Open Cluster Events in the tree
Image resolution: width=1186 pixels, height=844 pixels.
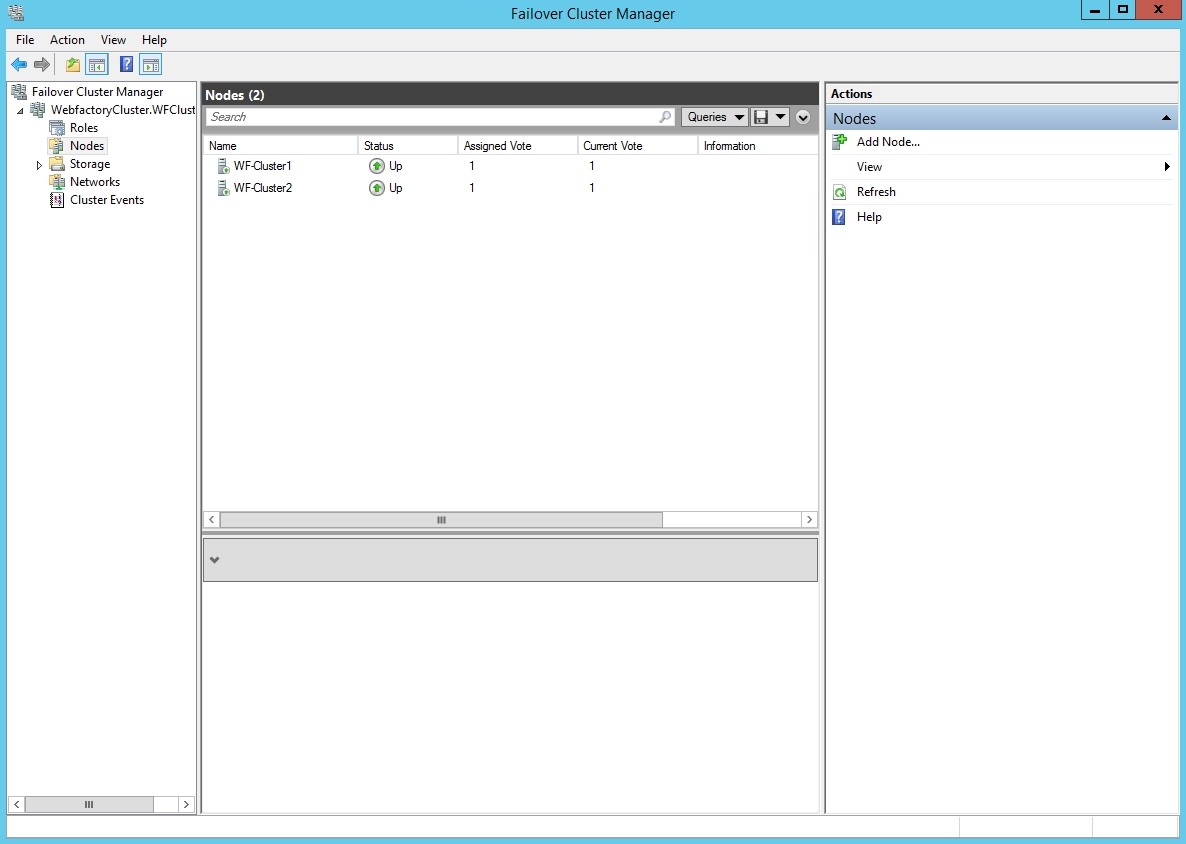pyautogui.click(x=106, y=200)
